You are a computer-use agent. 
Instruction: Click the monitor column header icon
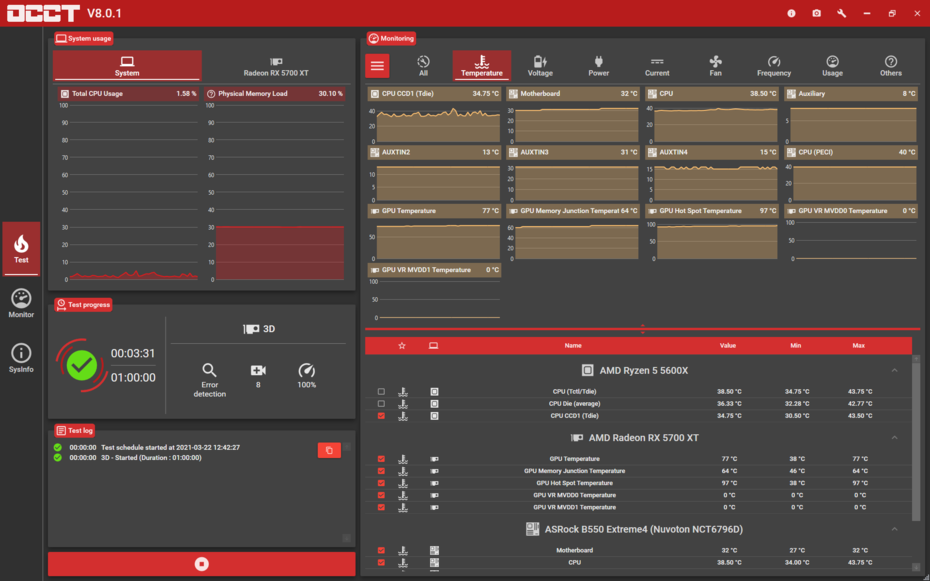tap(434, 346)
